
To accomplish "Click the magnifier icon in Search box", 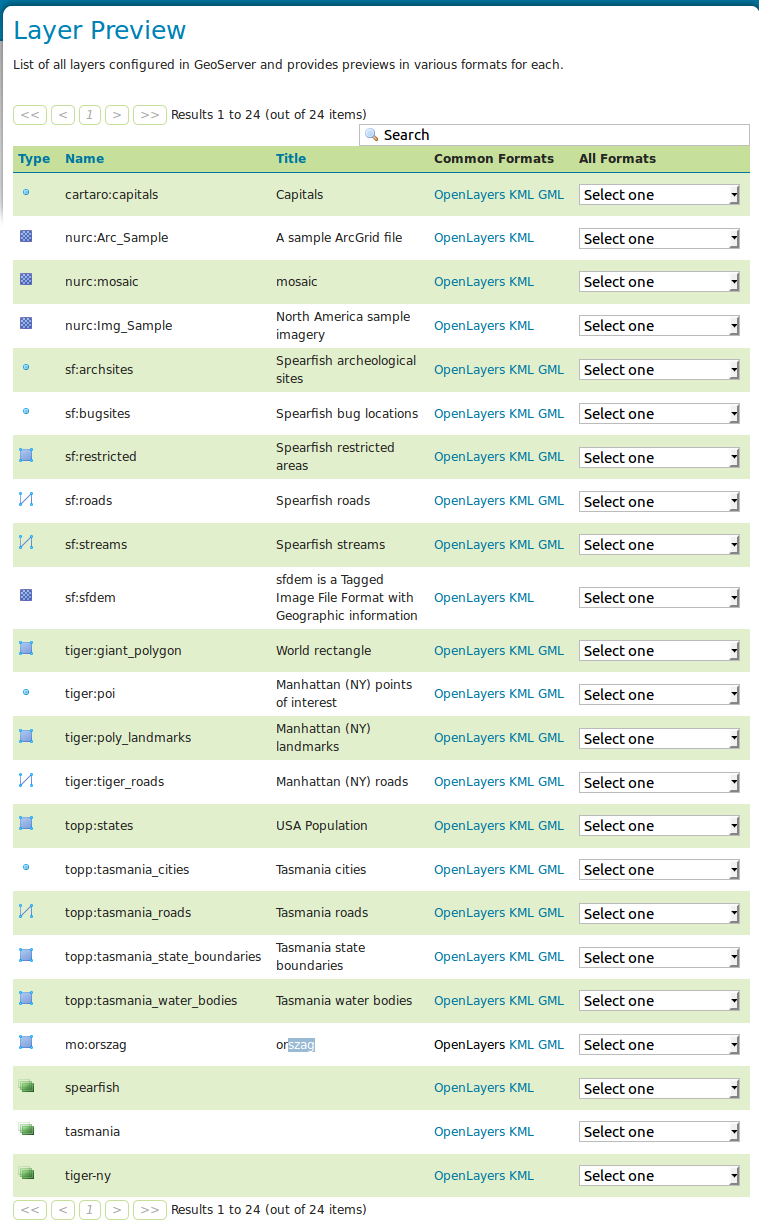I will pyautogui.click(x=371, y=134).
